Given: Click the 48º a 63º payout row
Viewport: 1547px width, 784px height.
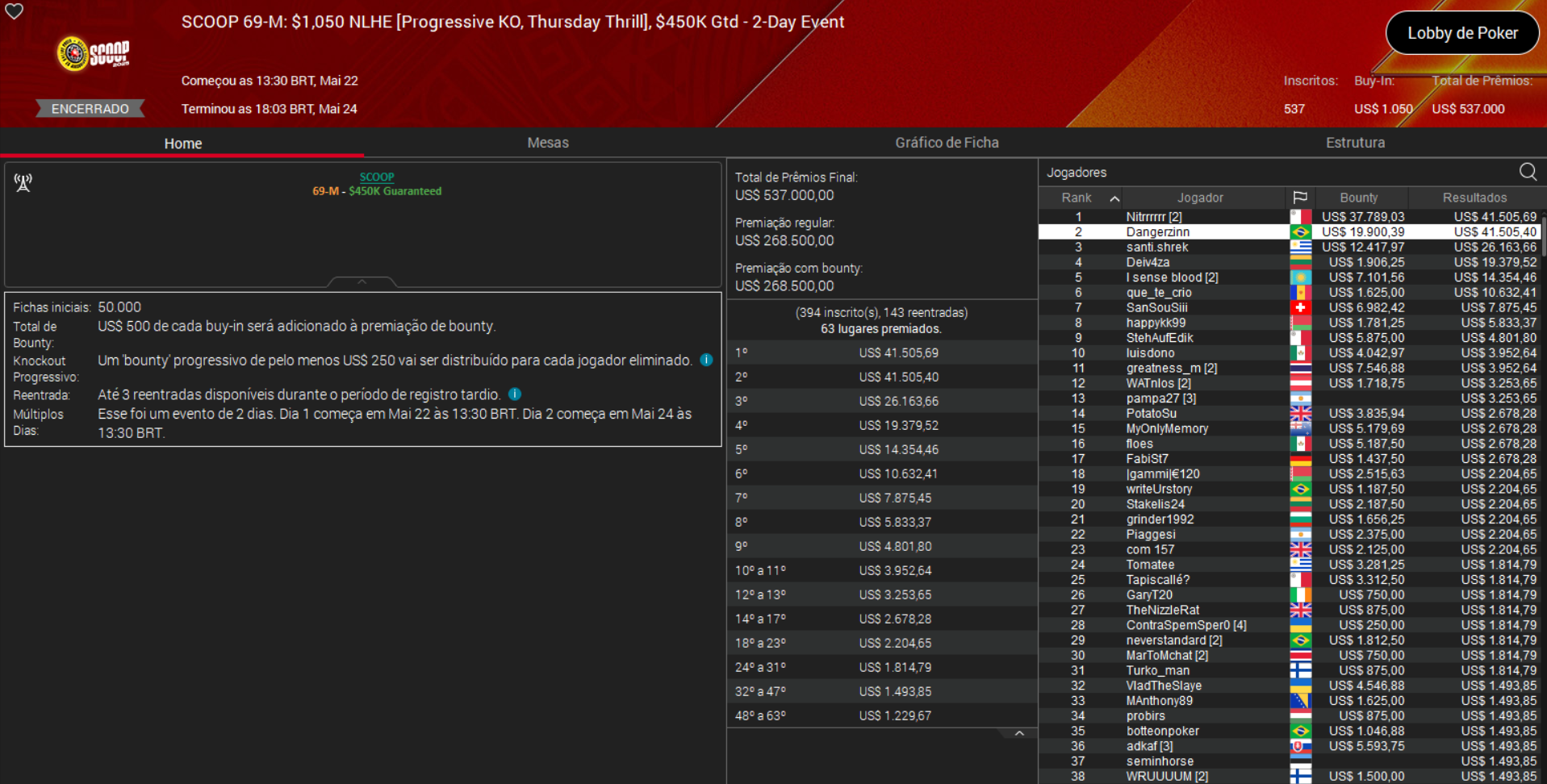Looking at the screenshot, I should [x=881, y=715].
